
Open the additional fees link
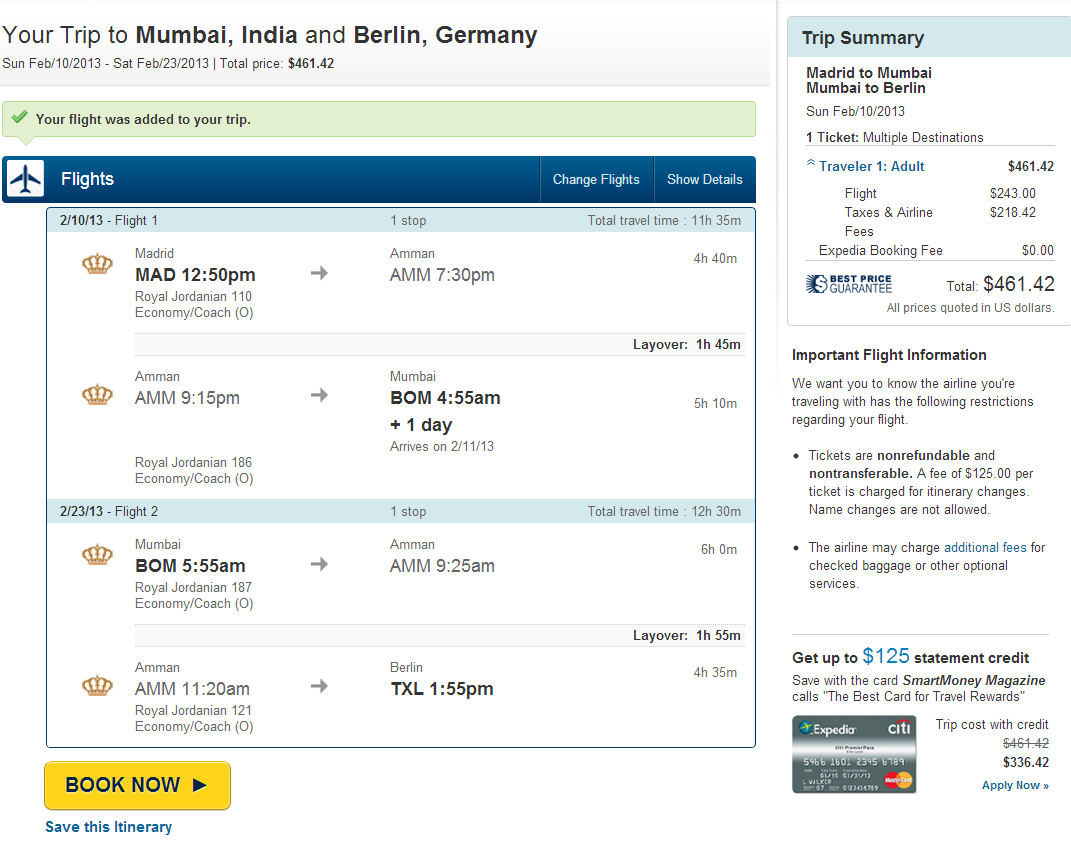(985, 547)
